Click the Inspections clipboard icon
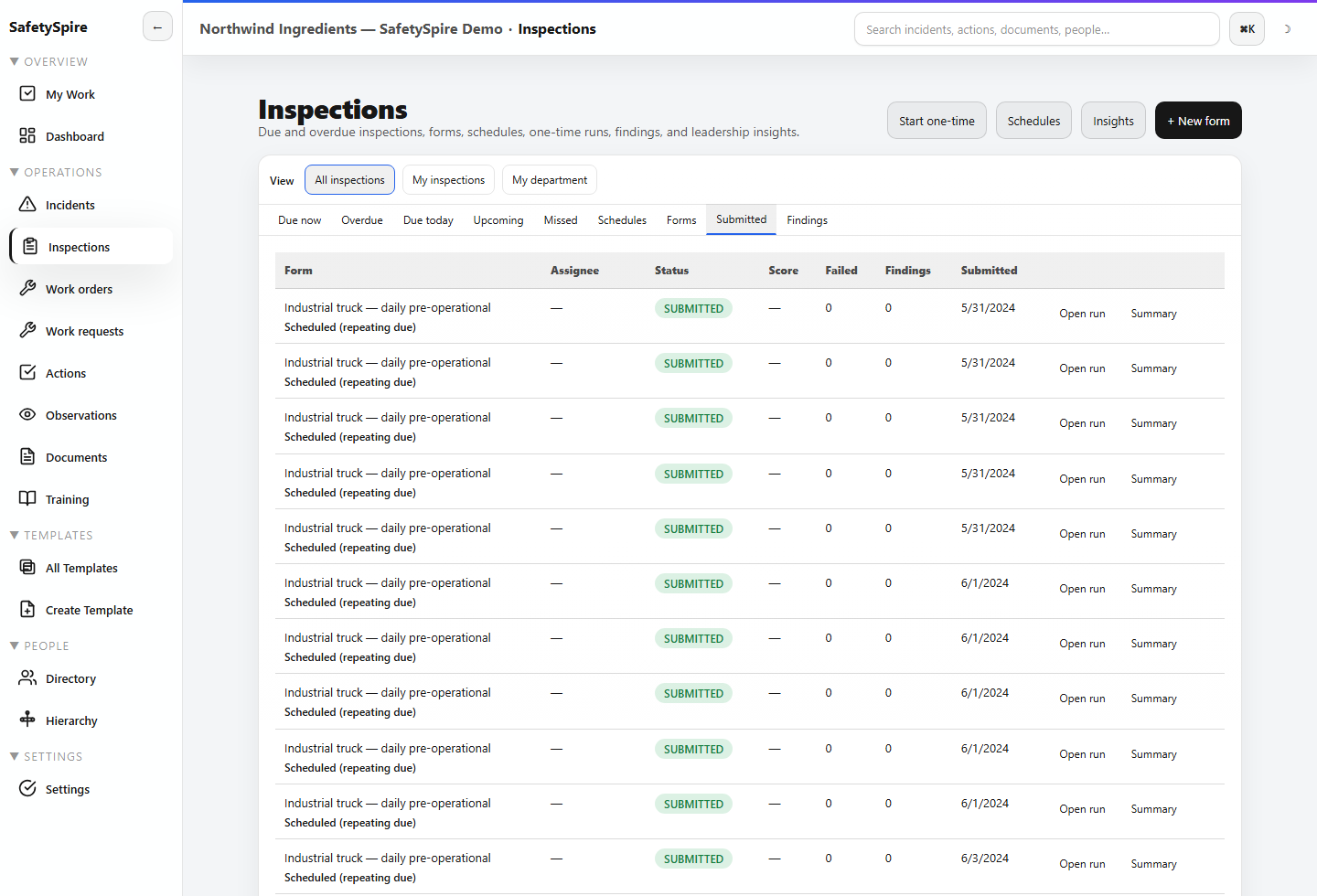Screen dimensions: 1317x896 click(30, 246)
